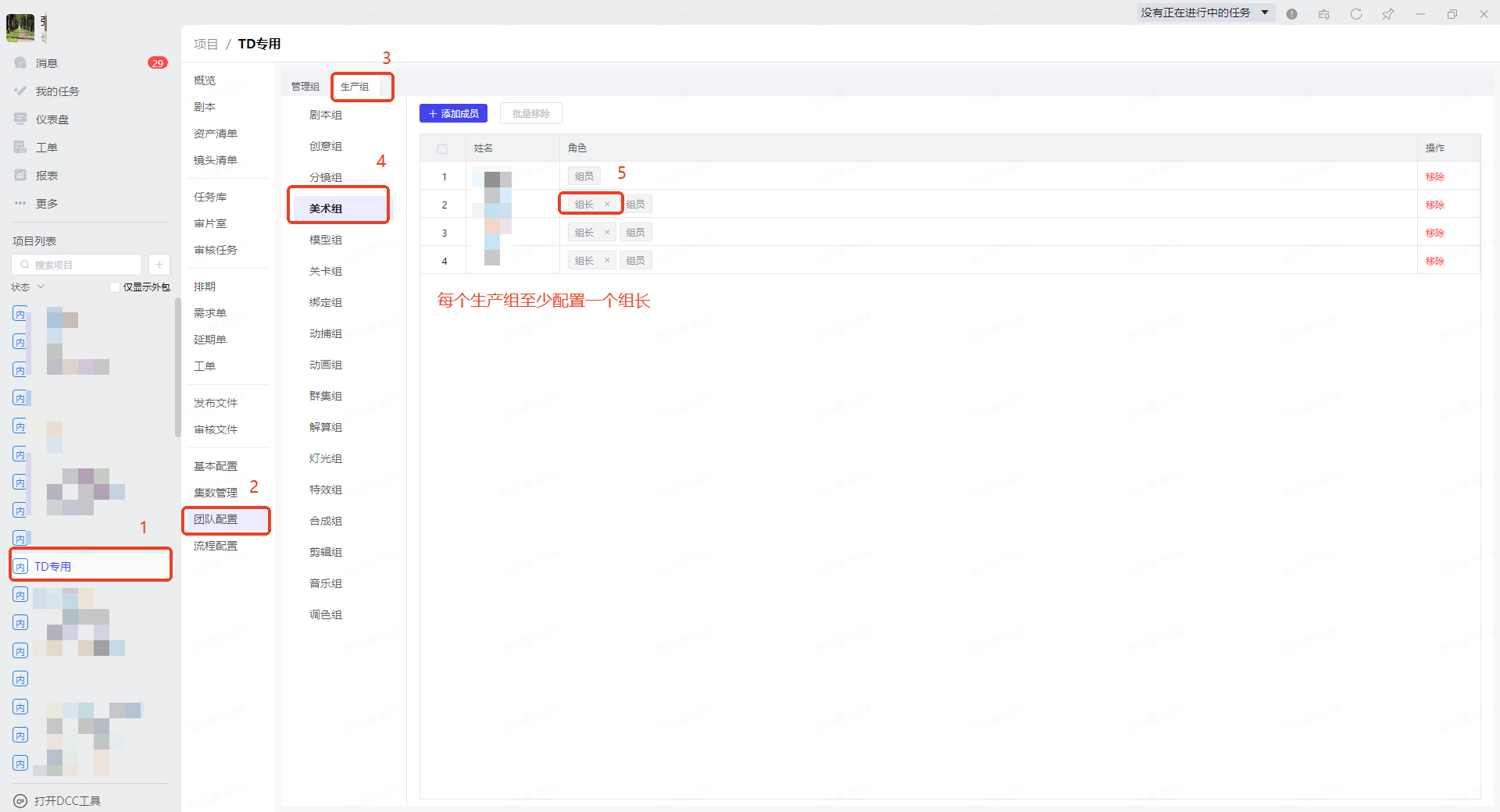Screen dimensions: 1500x812
Task: Remove 组长 tag in row 4 via ×
Action: [x=607, y=261]
